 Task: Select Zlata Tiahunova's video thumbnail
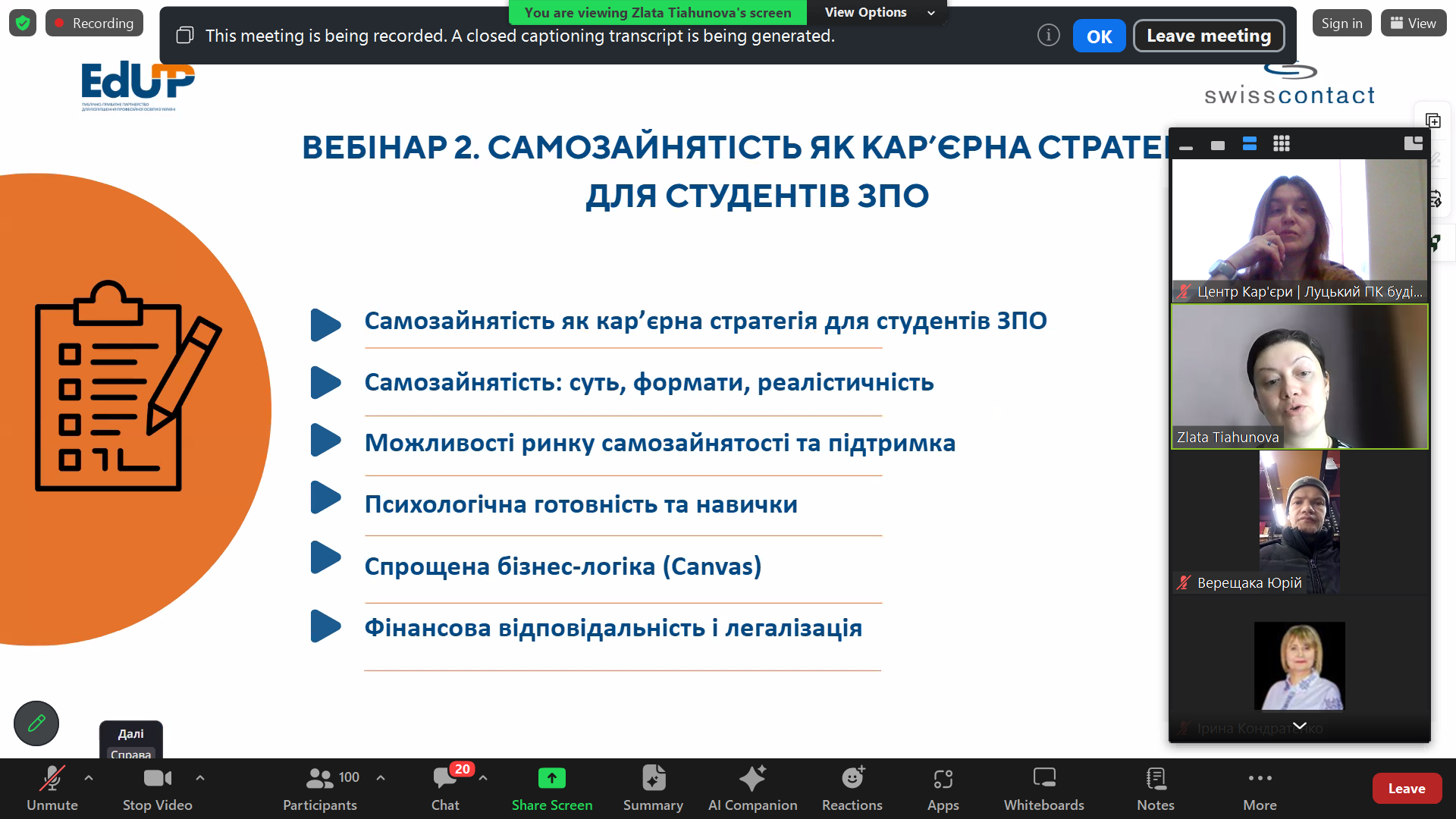coord(1299,377)
